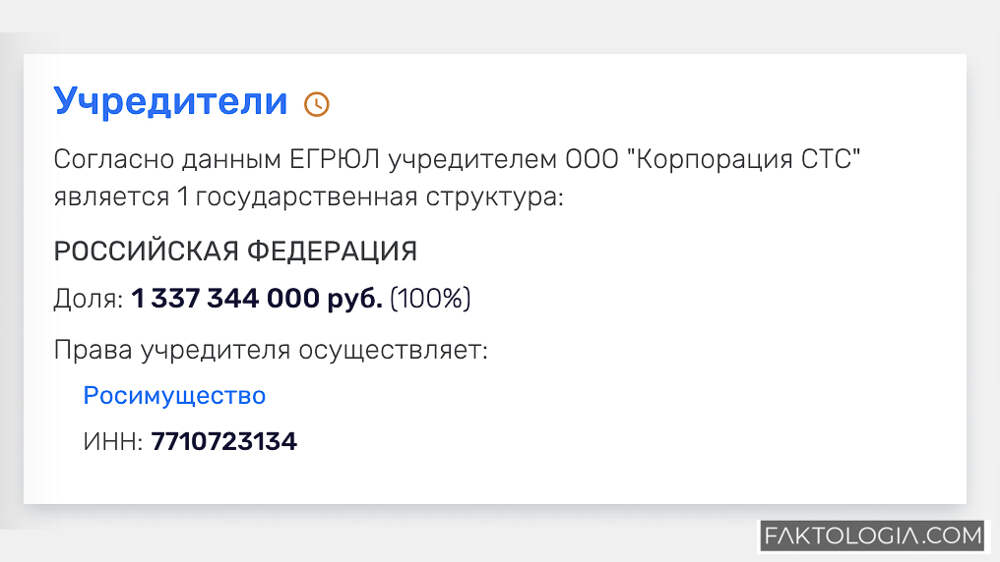Screen dimensions: 1000x562
Task: Click the (100%) share percentage
Action: coord(430,299)
